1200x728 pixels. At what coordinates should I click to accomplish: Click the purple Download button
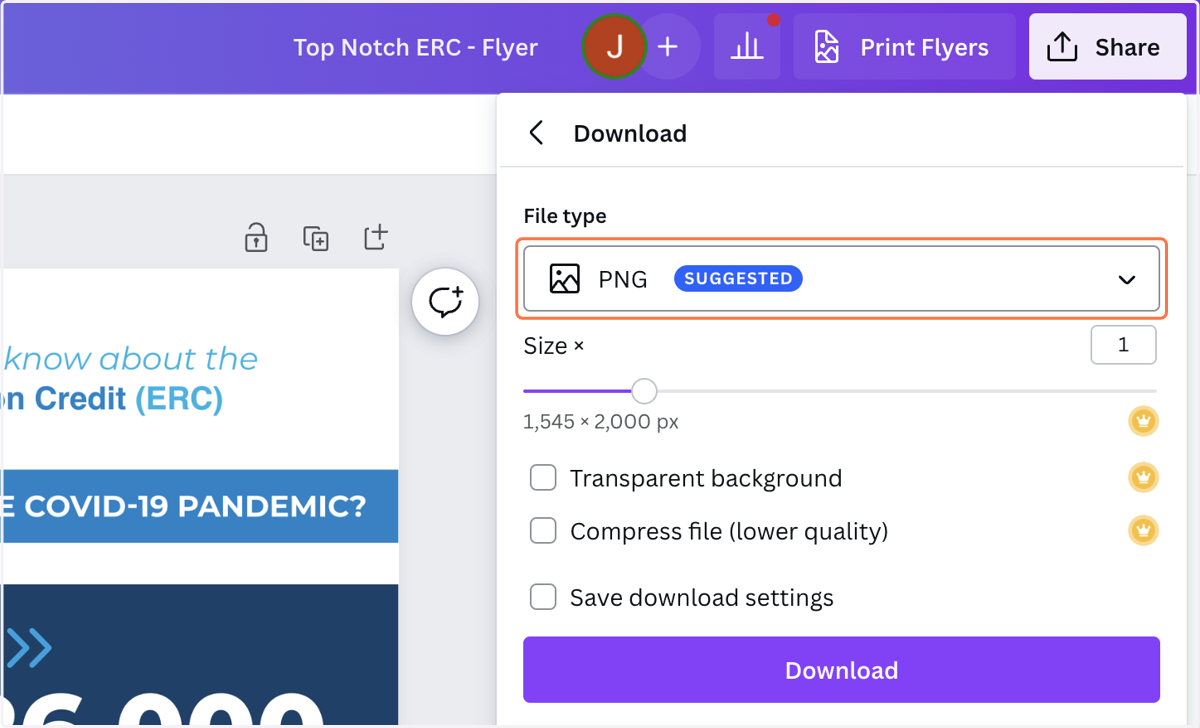[841, 670]
